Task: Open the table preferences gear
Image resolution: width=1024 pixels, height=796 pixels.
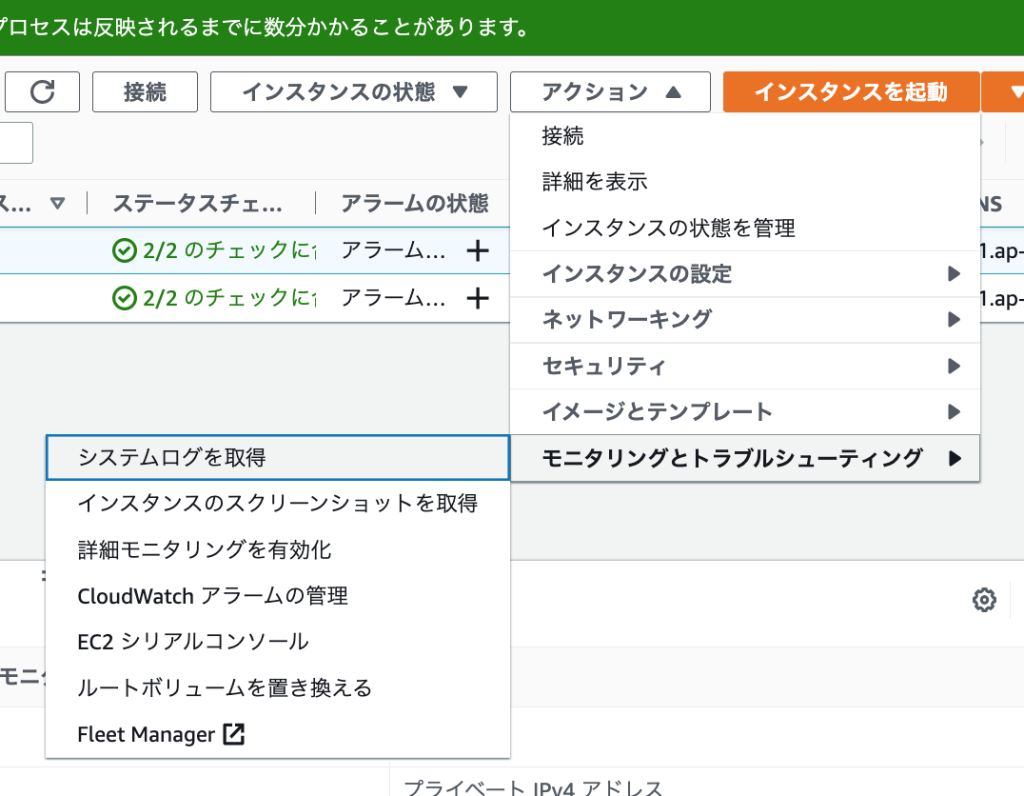Action: [984, 599]
